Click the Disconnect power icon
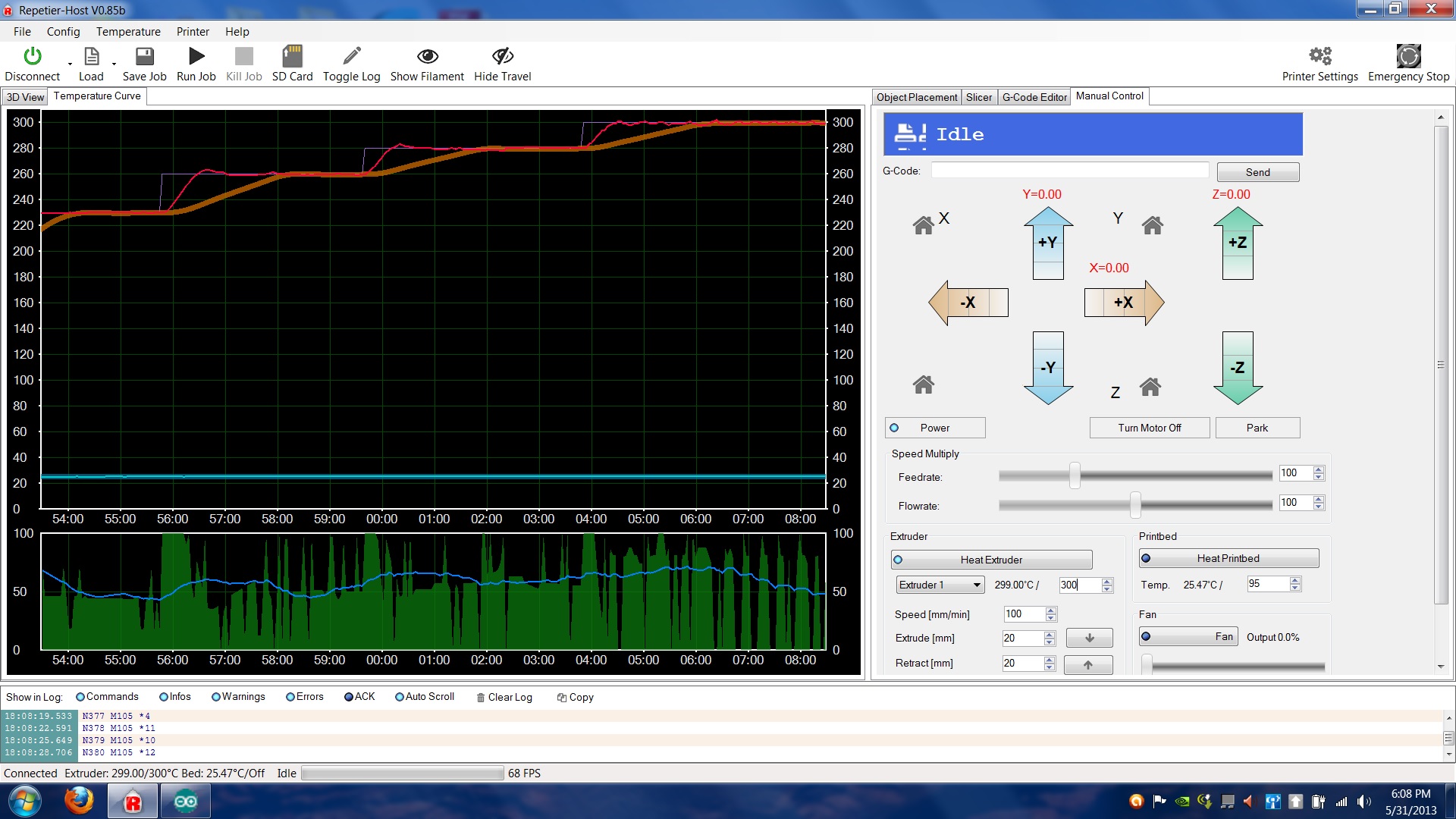1456x819 pixels. (32, 56)
